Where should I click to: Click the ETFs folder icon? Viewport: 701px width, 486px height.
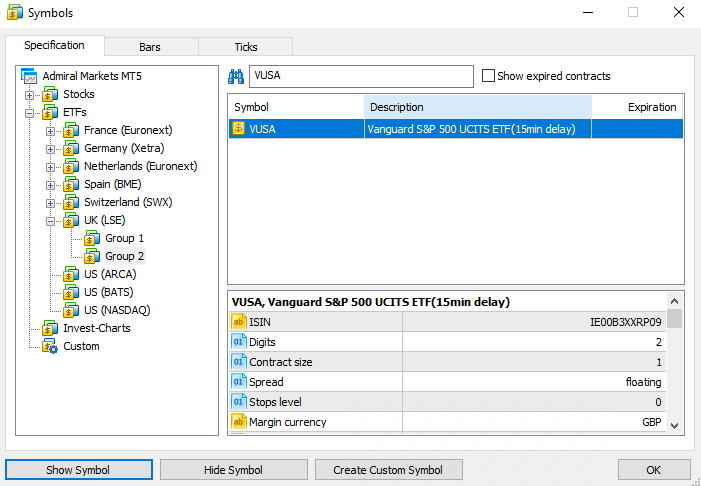(x=50, y=112)
